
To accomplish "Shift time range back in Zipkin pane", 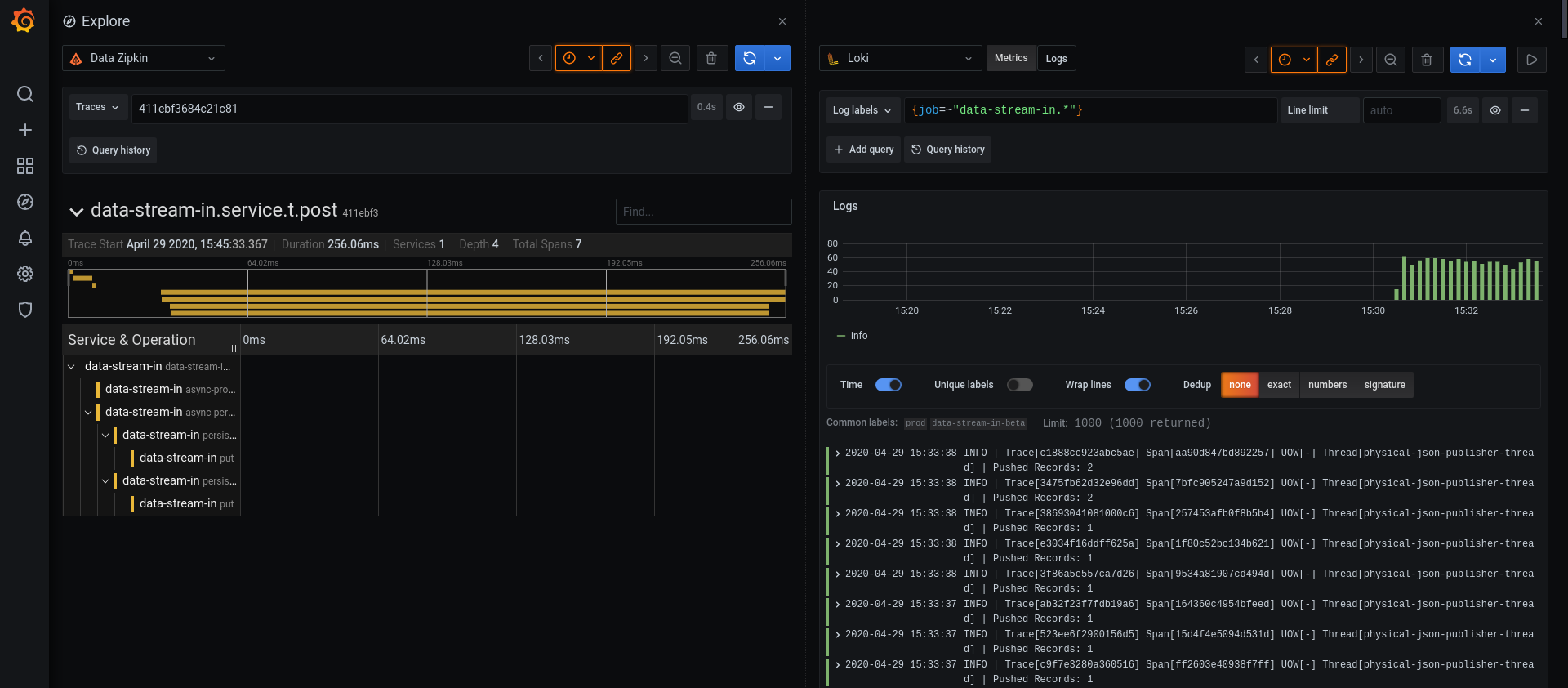I will tap(541, 58).
